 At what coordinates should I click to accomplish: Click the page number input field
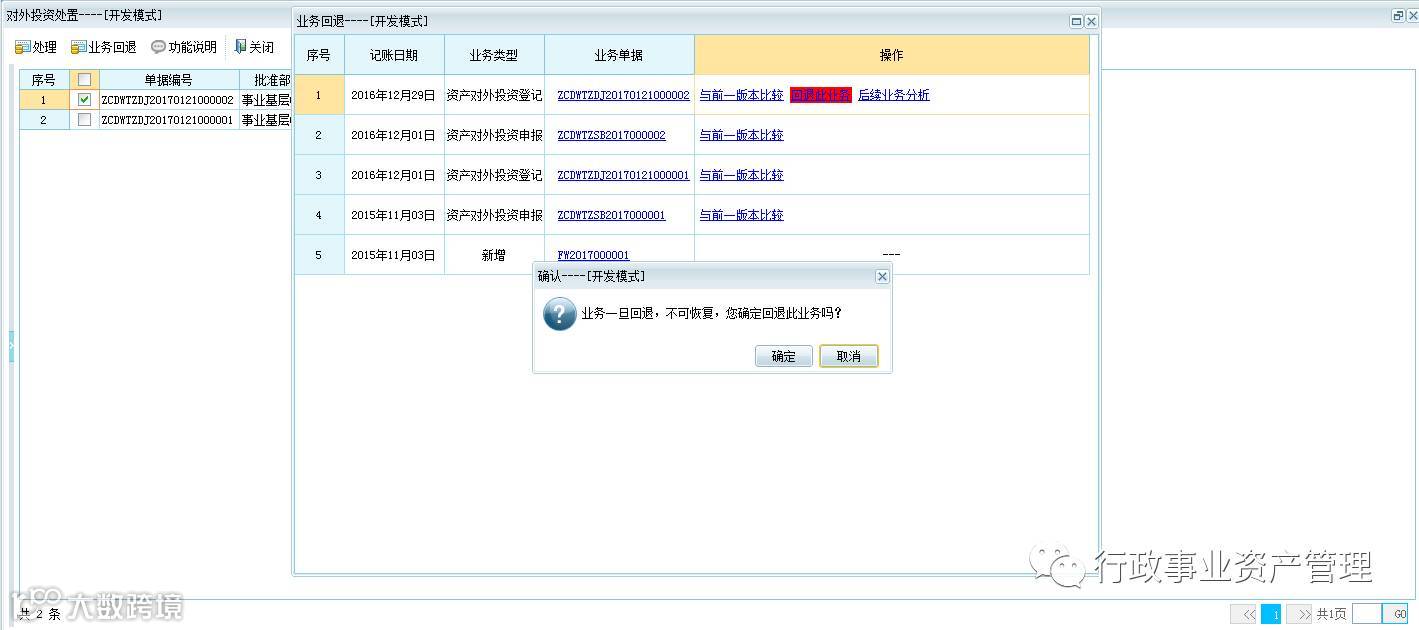tap(1366, 614)
